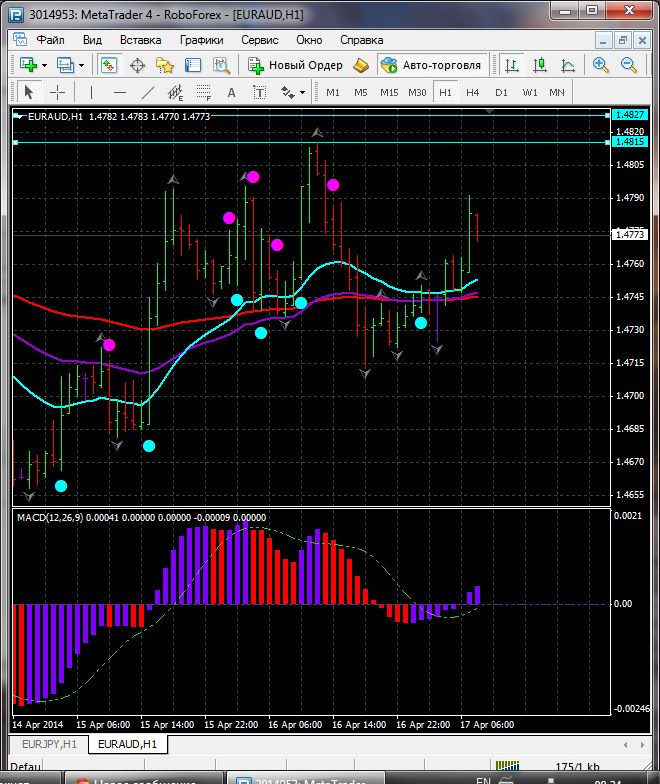660x784 pixels.
Task: Click the 1.4815 price level label
Action: 631,143
